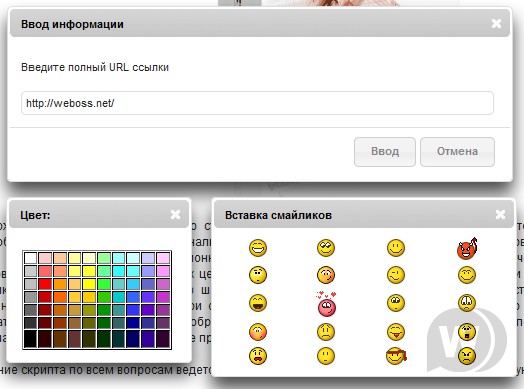Image resolution: width=524 pixels, height=389 pixels.
Task: Pick the white swatch in top row
Action: (x=30, y=258)
